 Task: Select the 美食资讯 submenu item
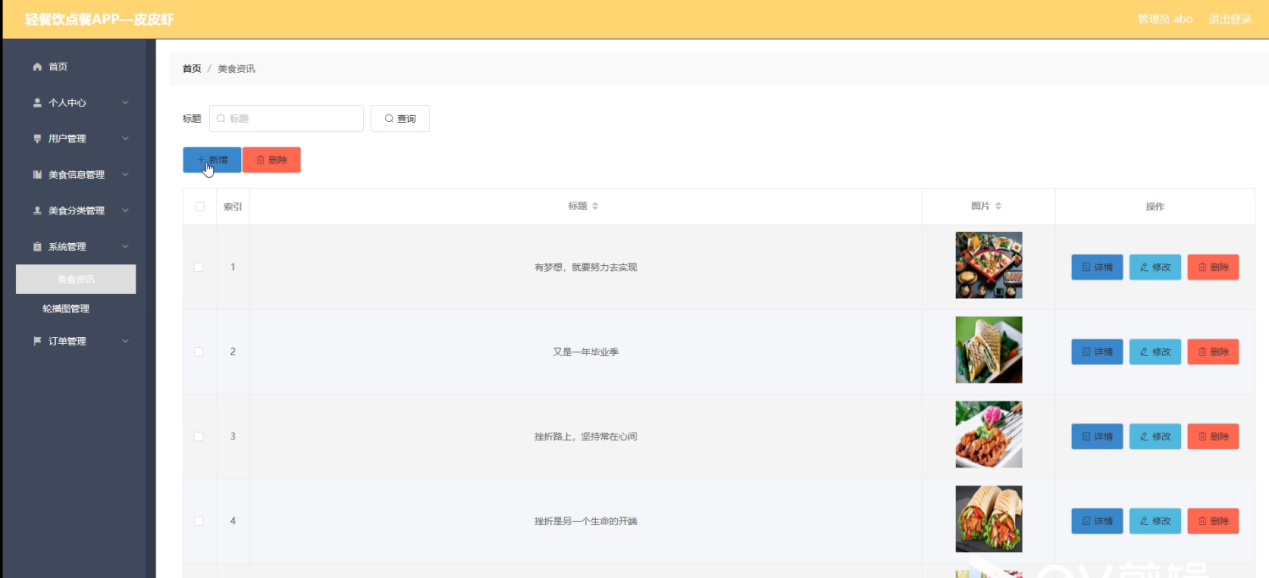coord(76,279)
